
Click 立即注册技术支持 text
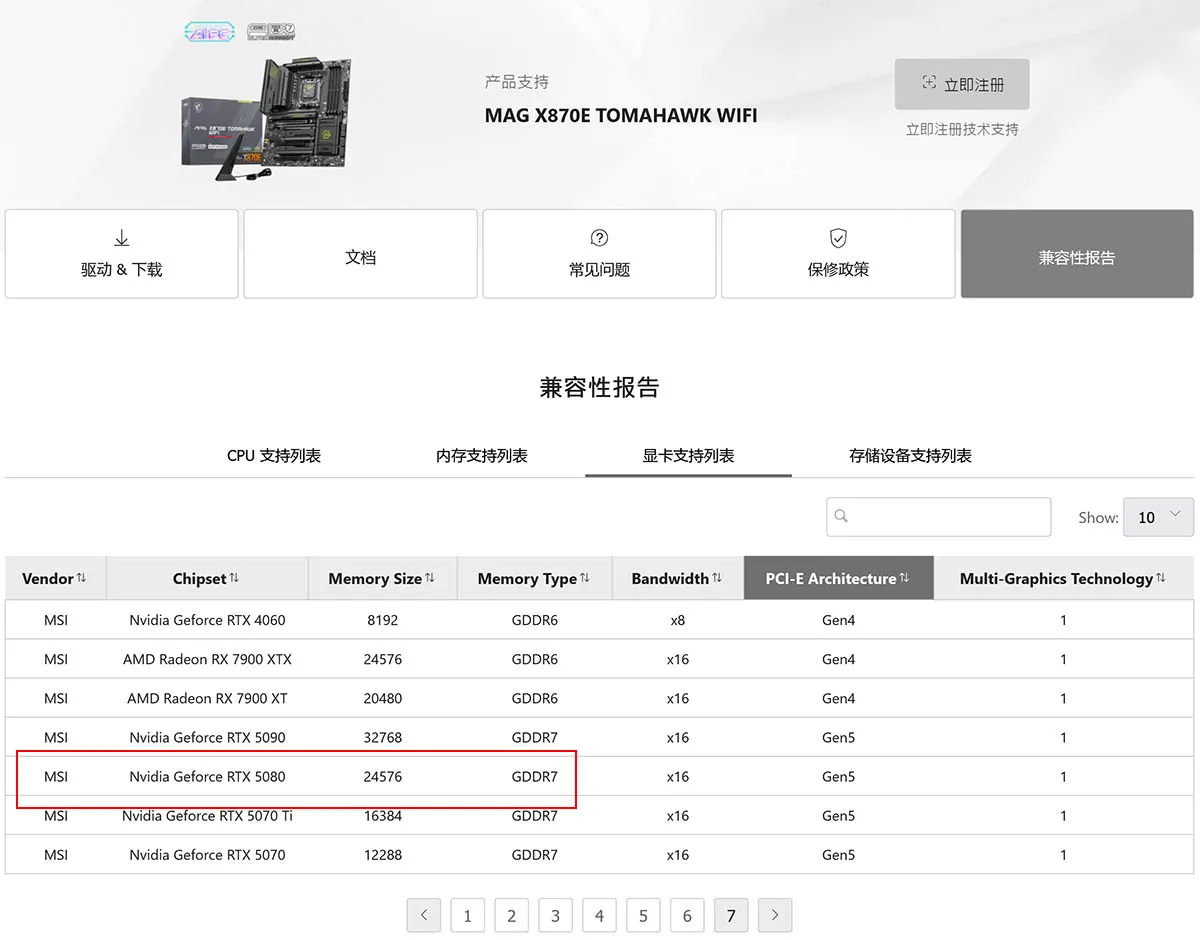tap(962, 129)
